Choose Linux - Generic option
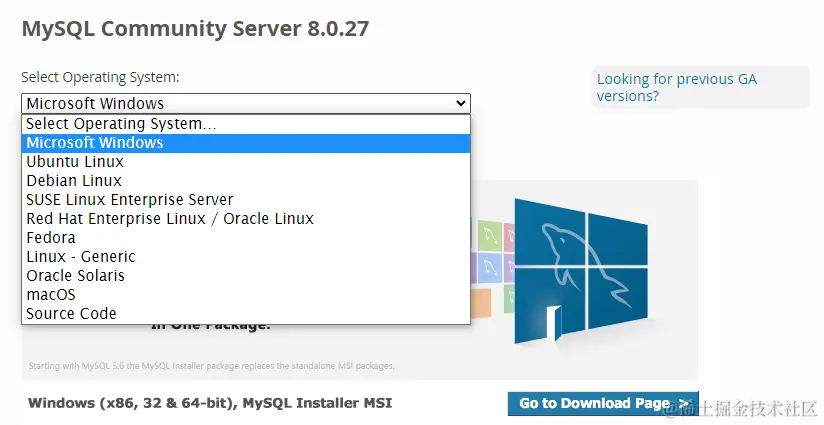Image resolution: width=824 pixels, height=425 pixels. 246,256
